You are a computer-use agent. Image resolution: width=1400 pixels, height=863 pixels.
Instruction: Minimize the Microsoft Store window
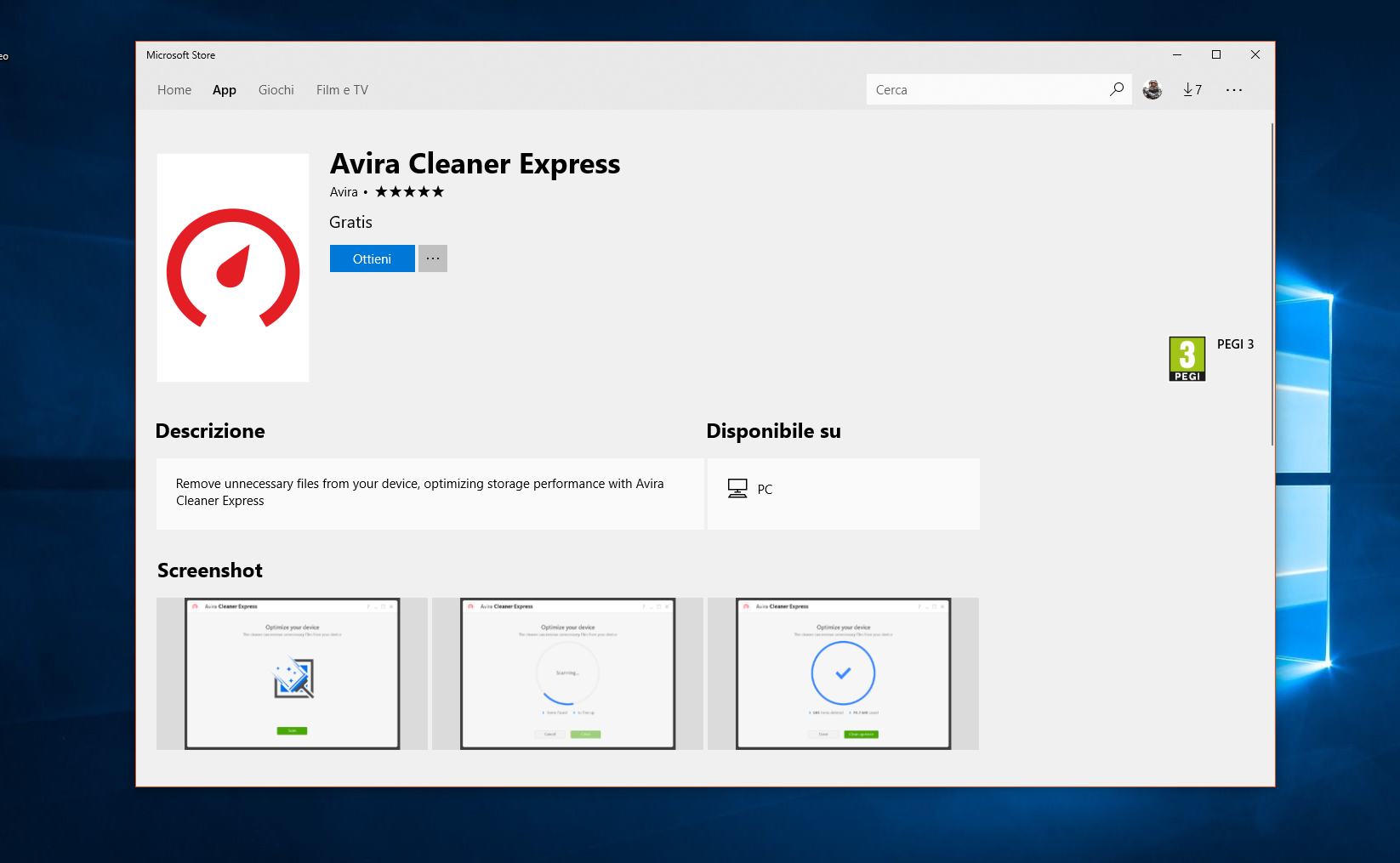(x=1177, y=54)
